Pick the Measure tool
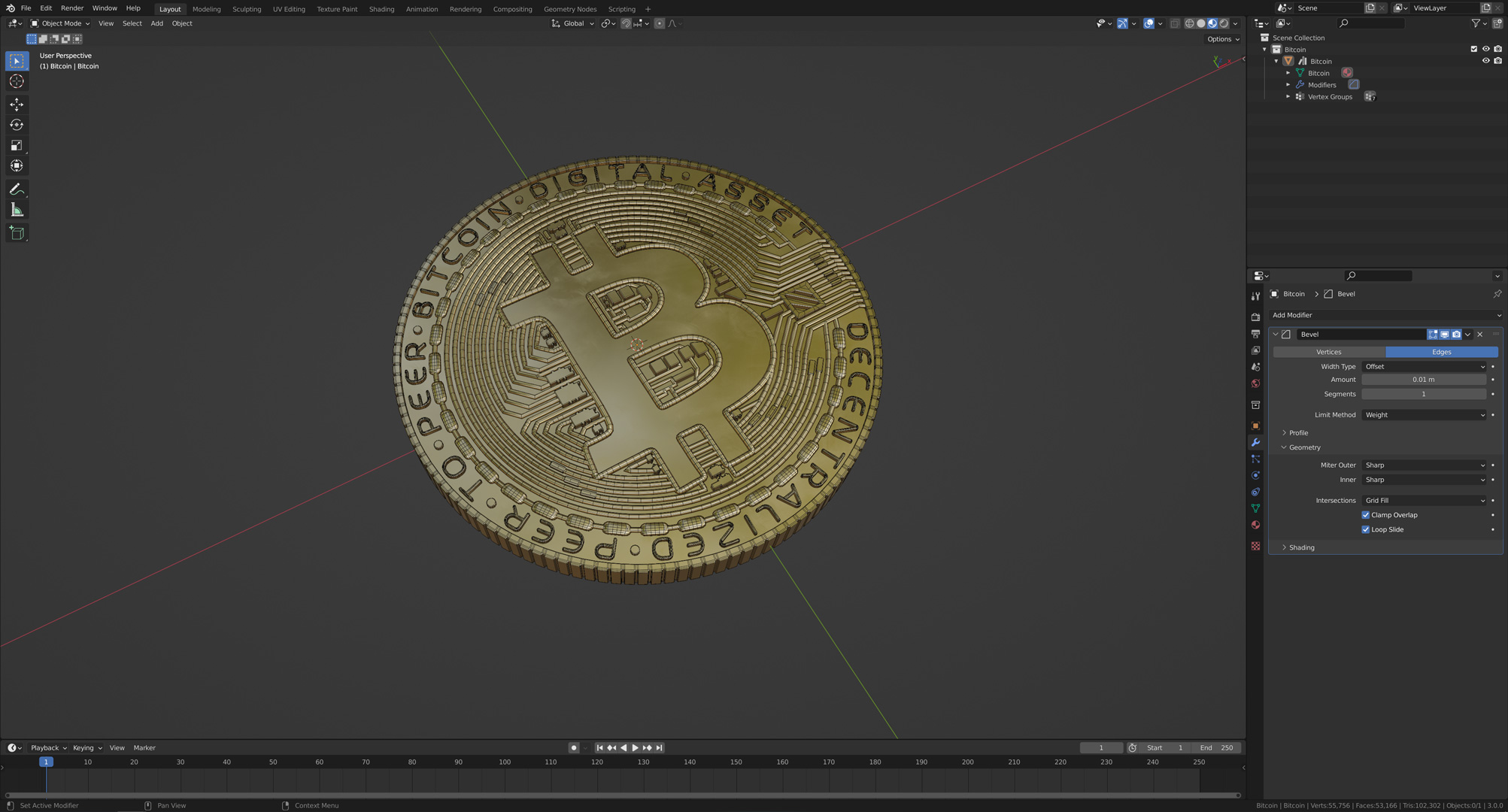The image size is (1508, 812). tap(17, 210)
